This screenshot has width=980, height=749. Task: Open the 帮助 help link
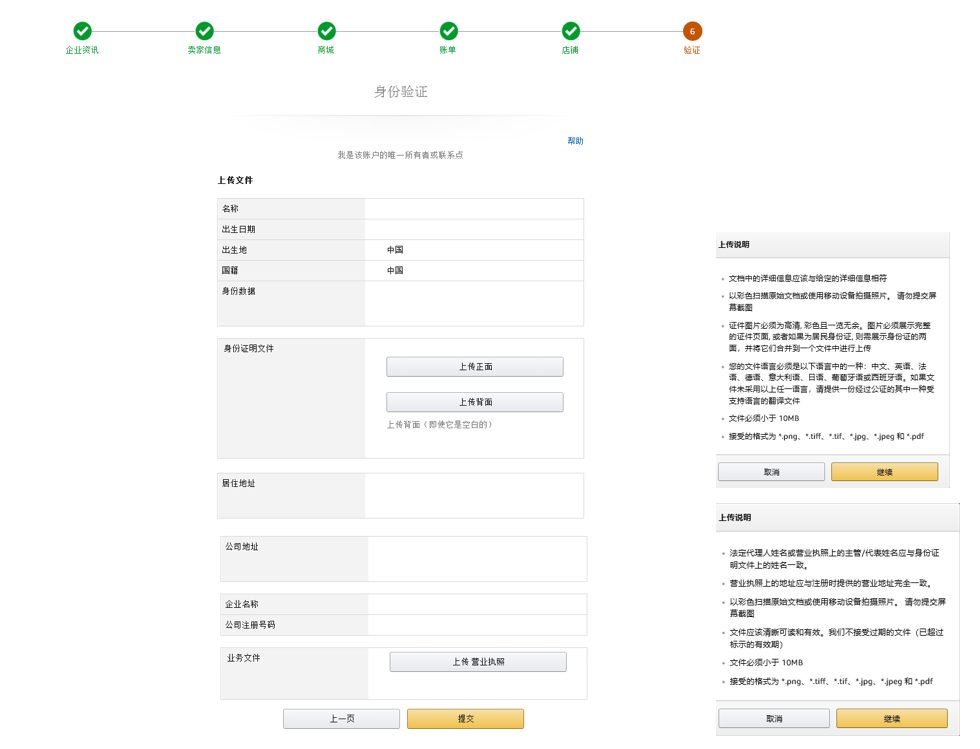pyautogui.click(x=575, y=140)
